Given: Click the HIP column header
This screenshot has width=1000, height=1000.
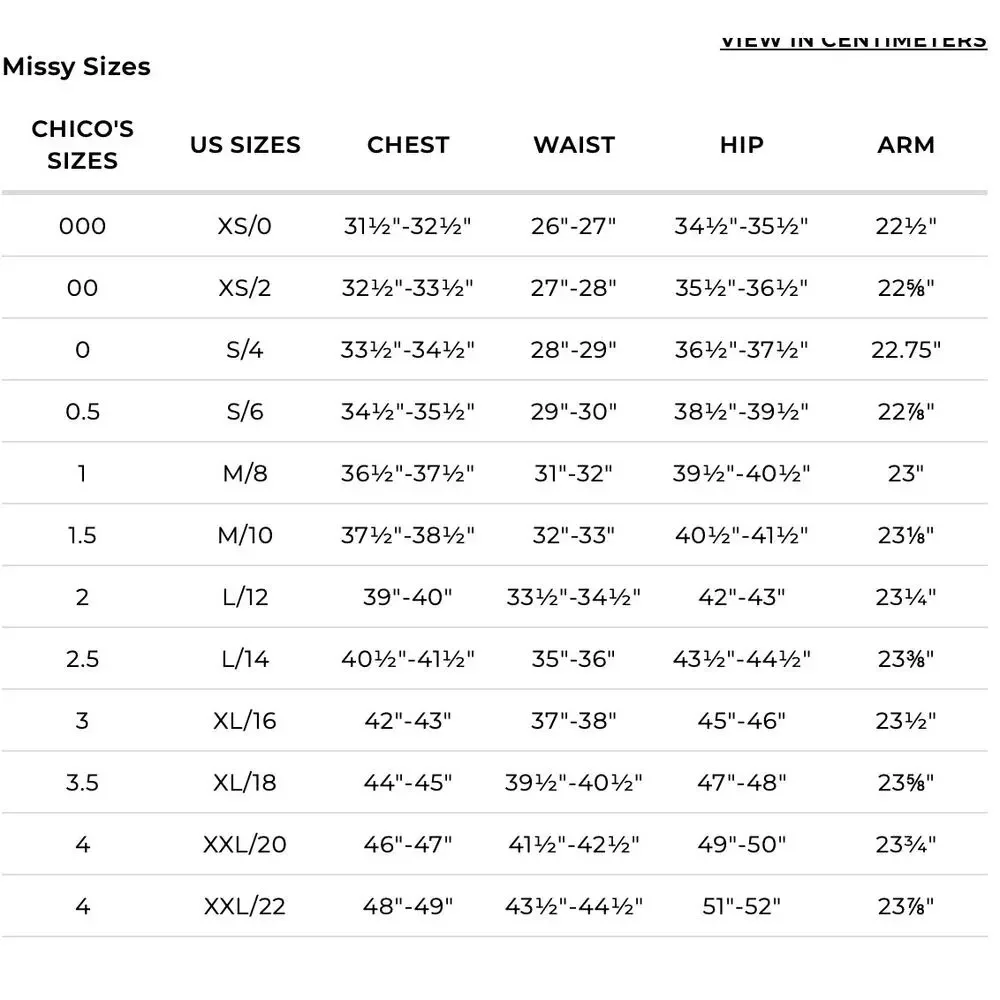Looking at the screenshot, I should 742,145.
